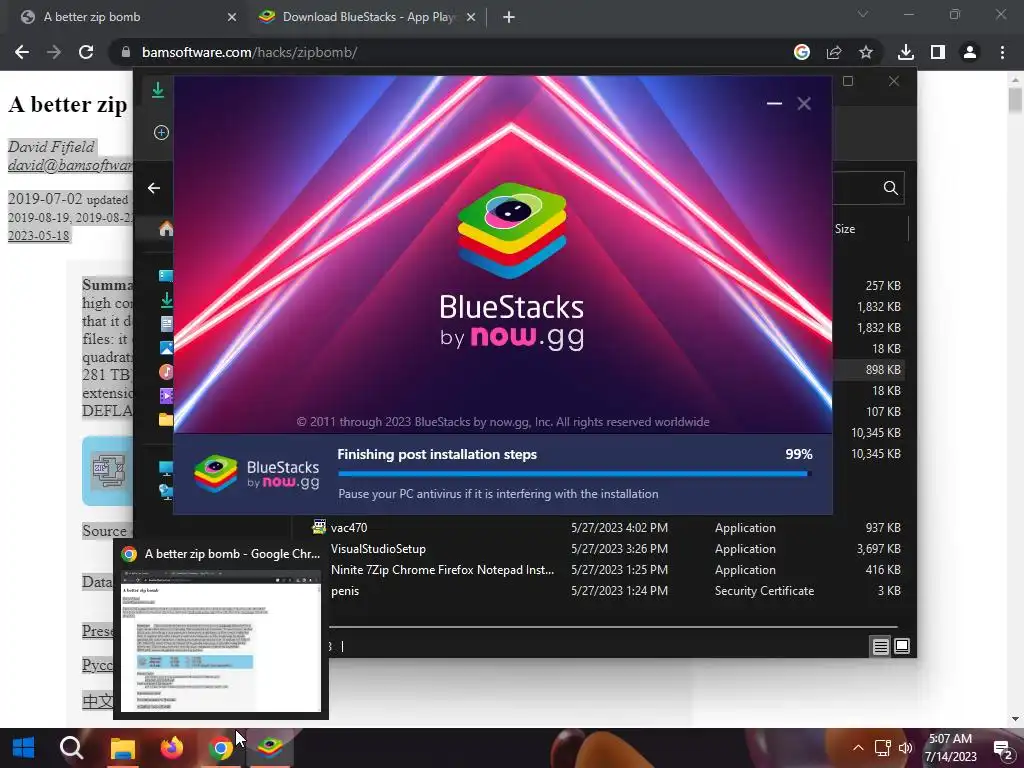The height and width of the screenshot is (768, 1024).
Task: Click the BlueStacks installer taskbar icon
Action: point(270,748)
